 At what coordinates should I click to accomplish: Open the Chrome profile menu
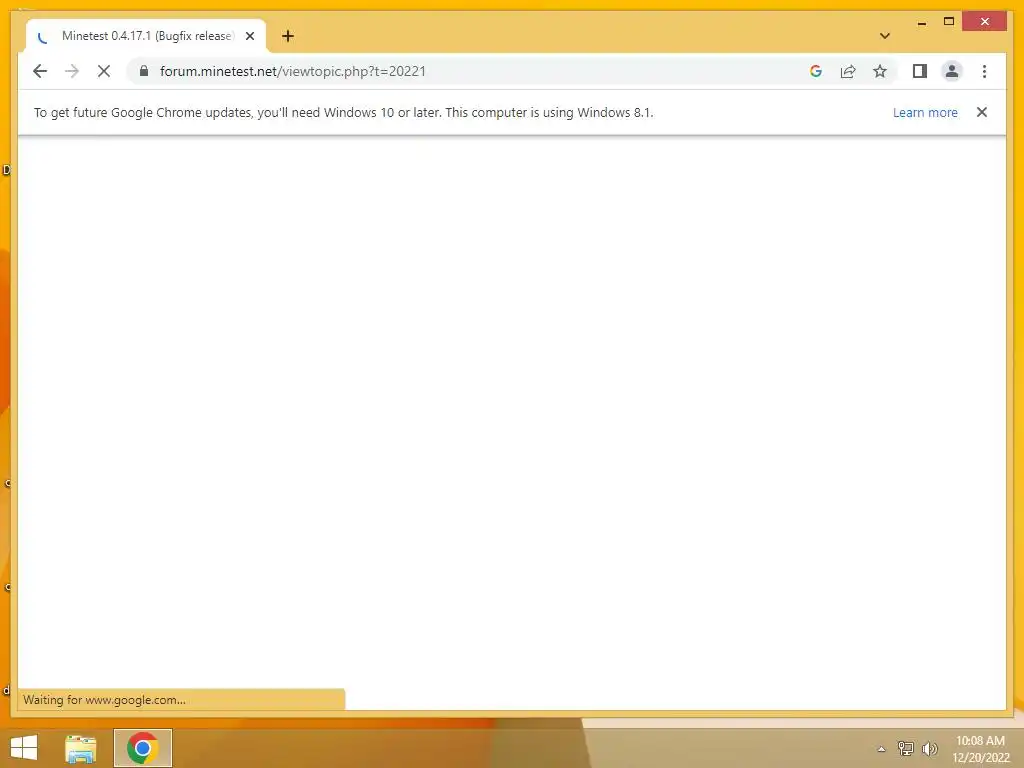pos(952,71)
